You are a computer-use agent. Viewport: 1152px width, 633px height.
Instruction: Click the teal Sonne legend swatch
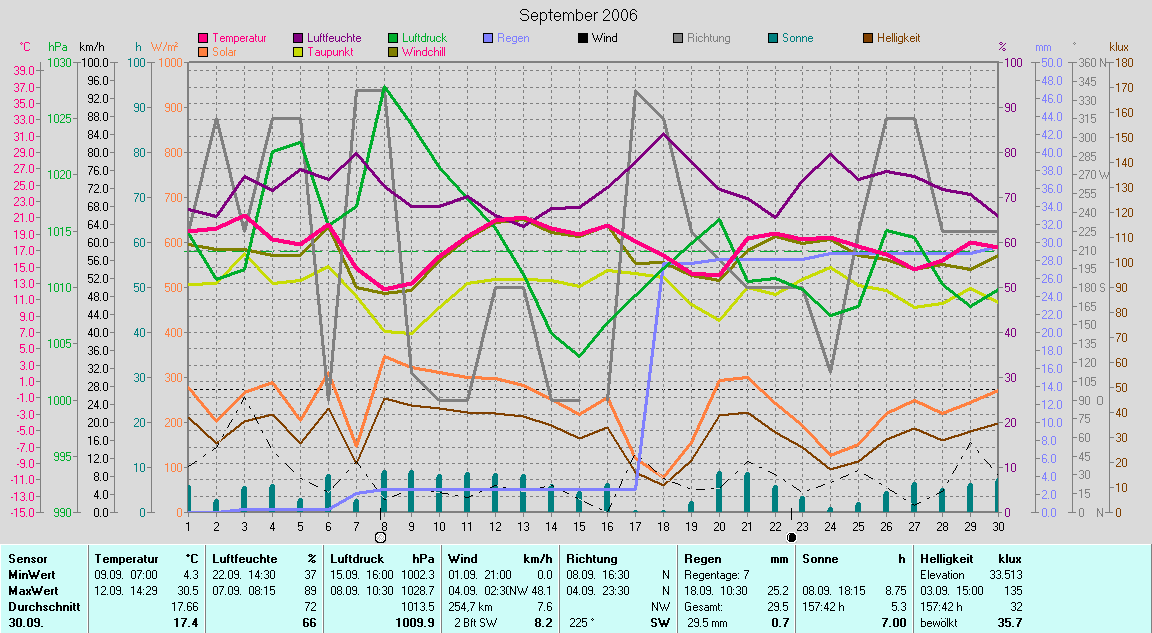(x=773, y=38)
